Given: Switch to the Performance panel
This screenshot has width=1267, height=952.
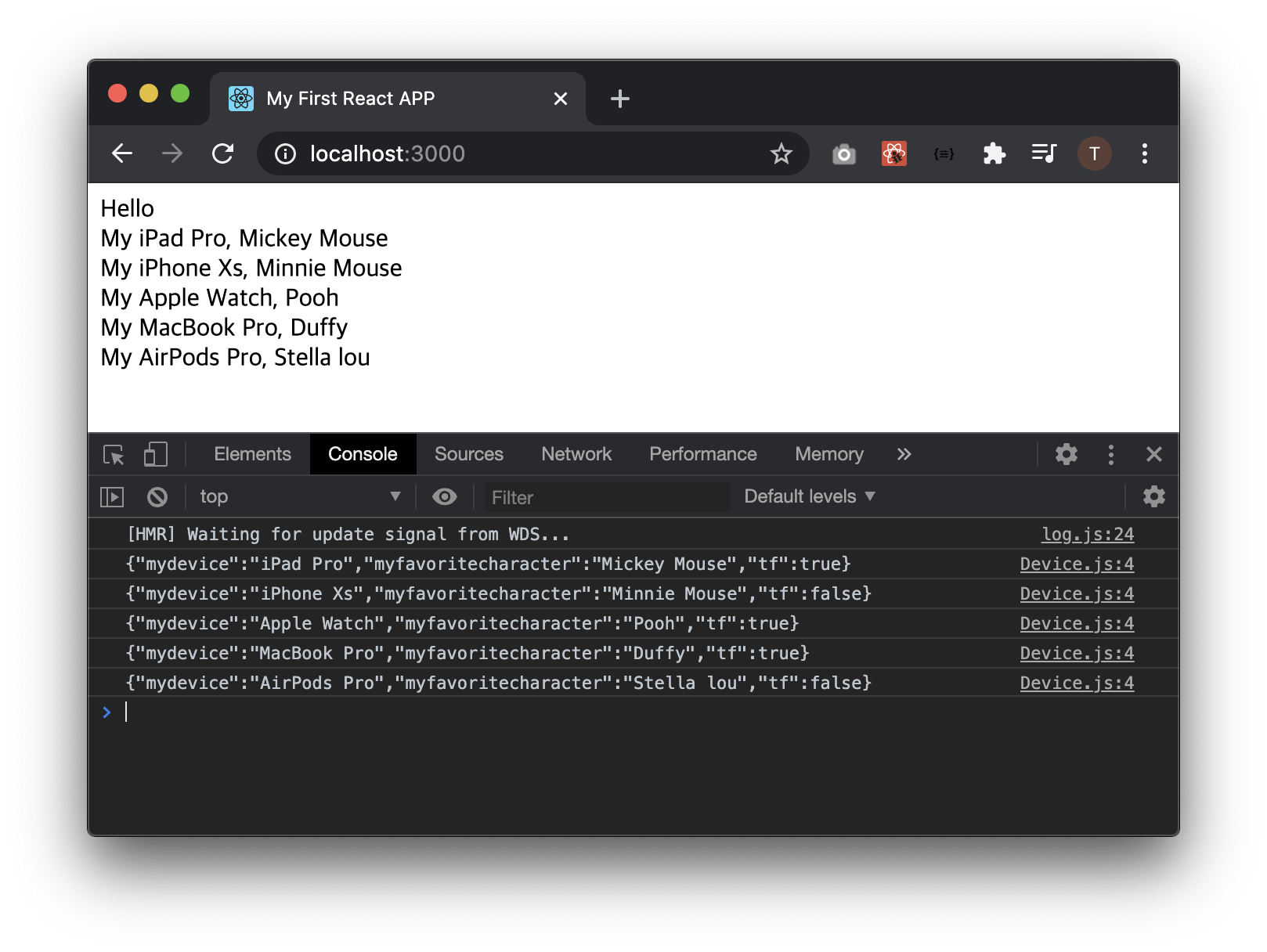Looking at the screenshot, I should 703,454.
